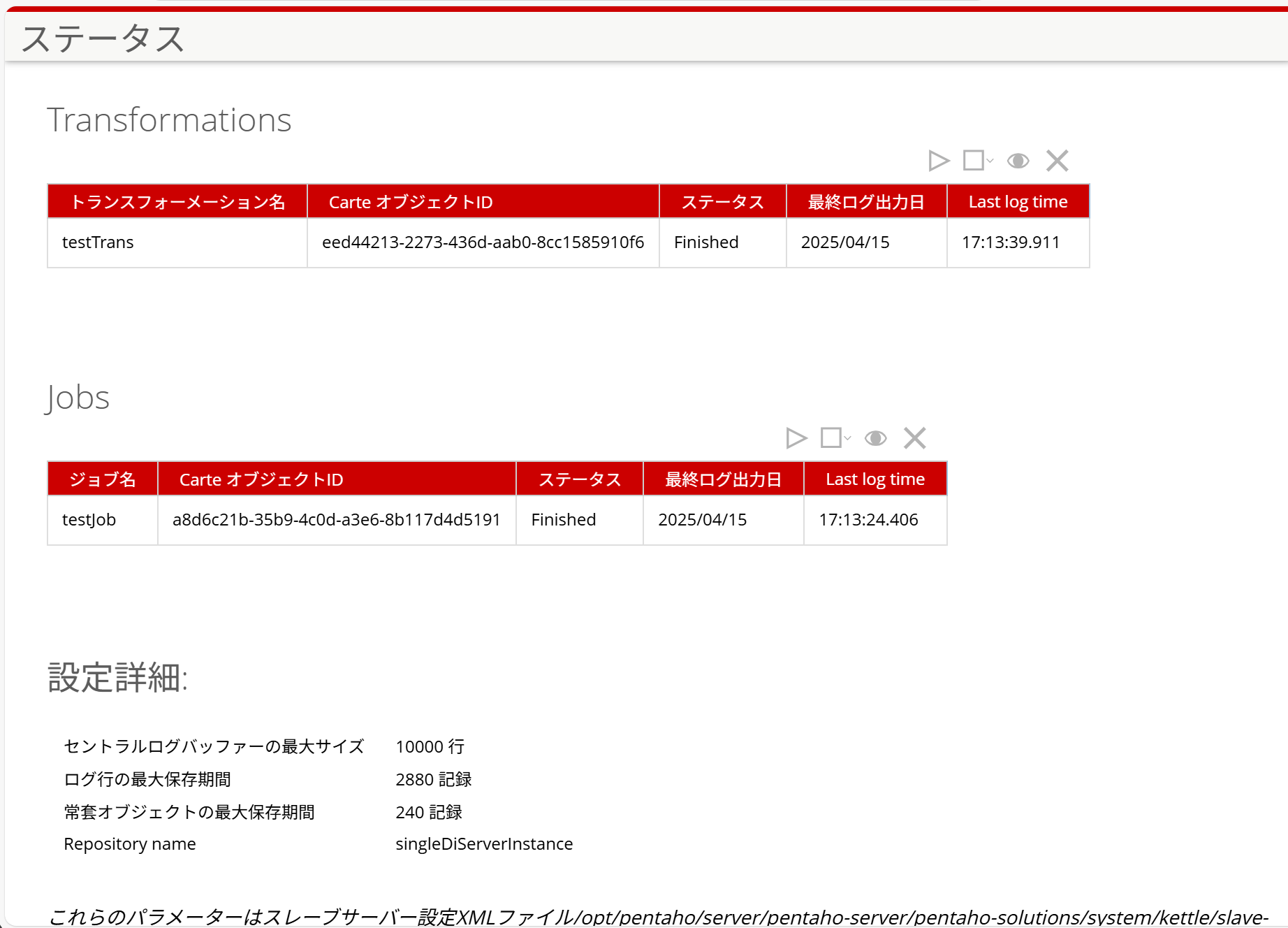Click Carte オブジェクトID header in Transformations table

[483, 202]
